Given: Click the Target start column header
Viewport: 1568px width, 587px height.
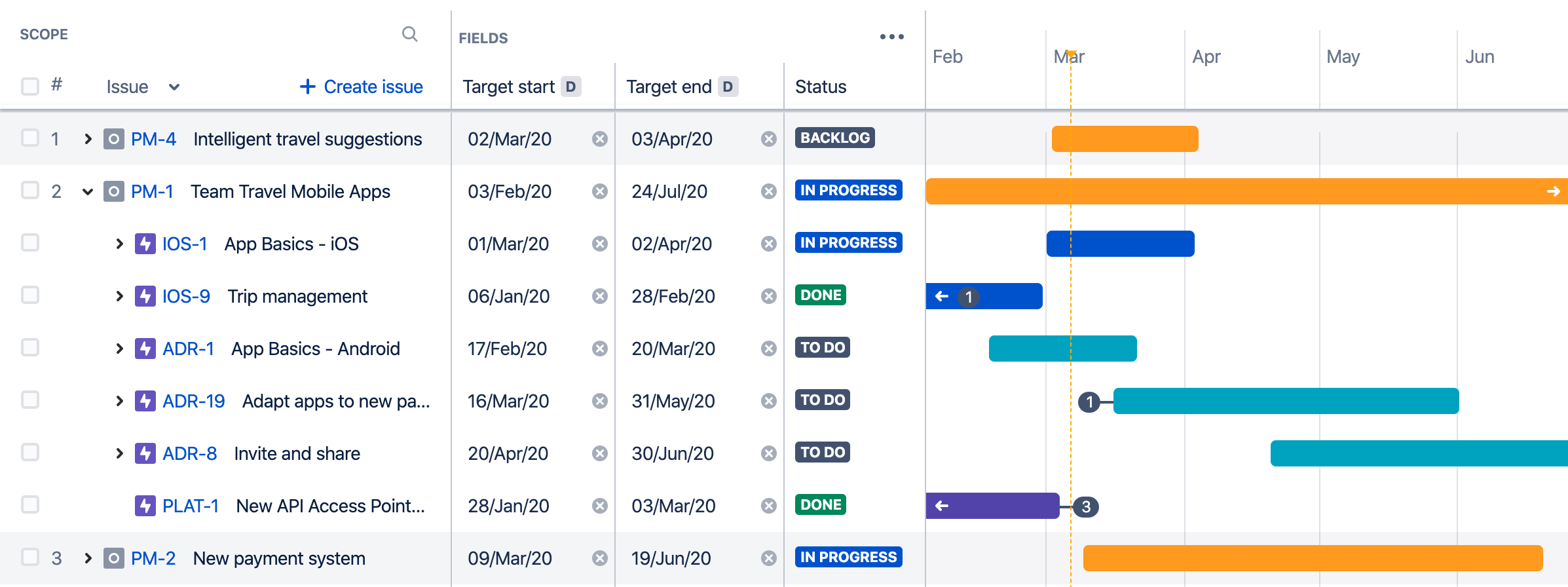Looking at the screenshot, I should point(508,87).
